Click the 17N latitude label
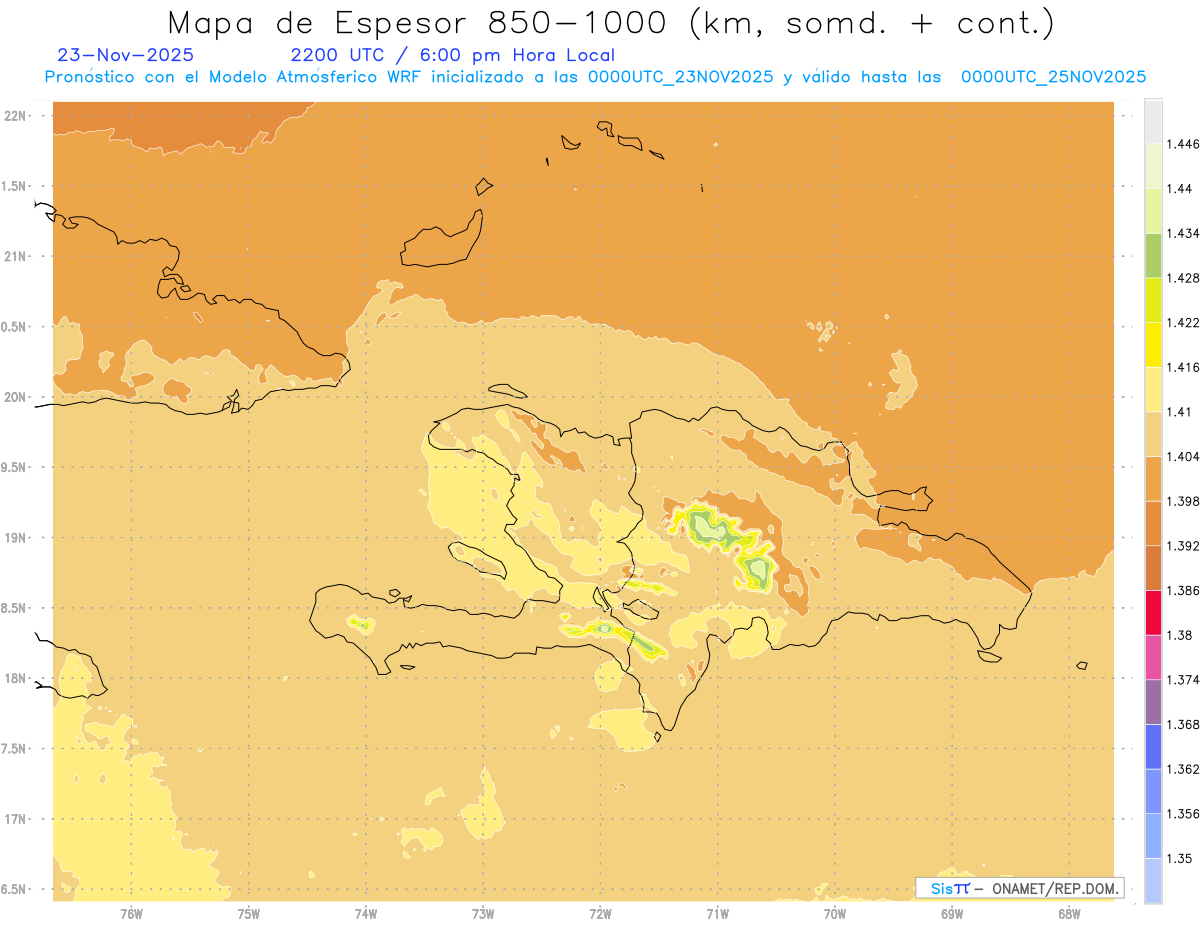 [14, 819]
